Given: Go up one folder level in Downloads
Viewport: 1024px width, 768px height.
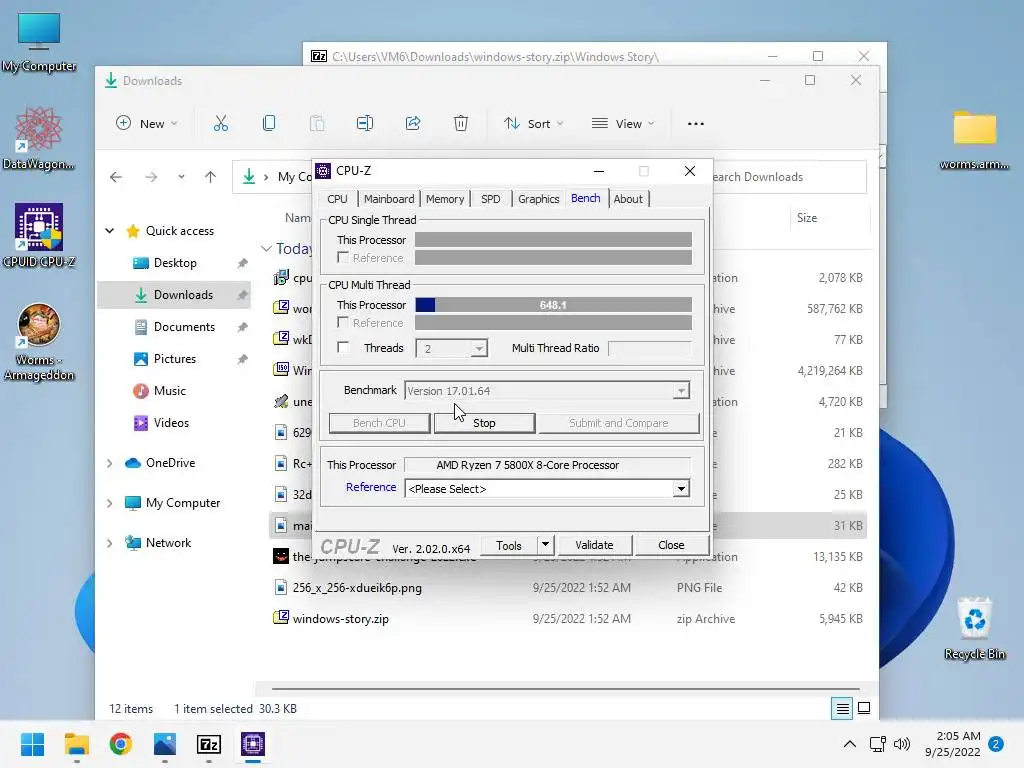Looking at the screenshot, I should (x=210, y=177).
